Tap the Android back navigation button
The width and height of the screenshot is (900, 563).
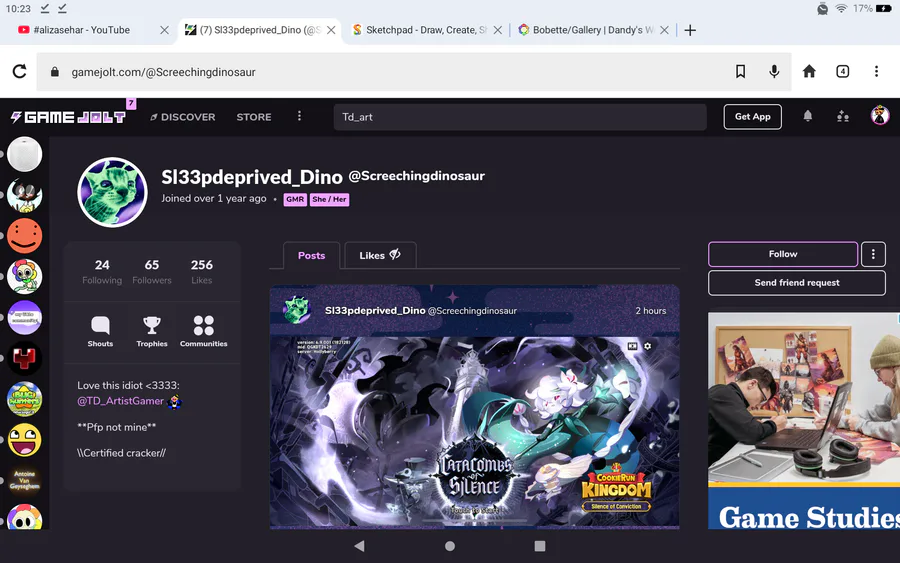[x=359, y=546]
